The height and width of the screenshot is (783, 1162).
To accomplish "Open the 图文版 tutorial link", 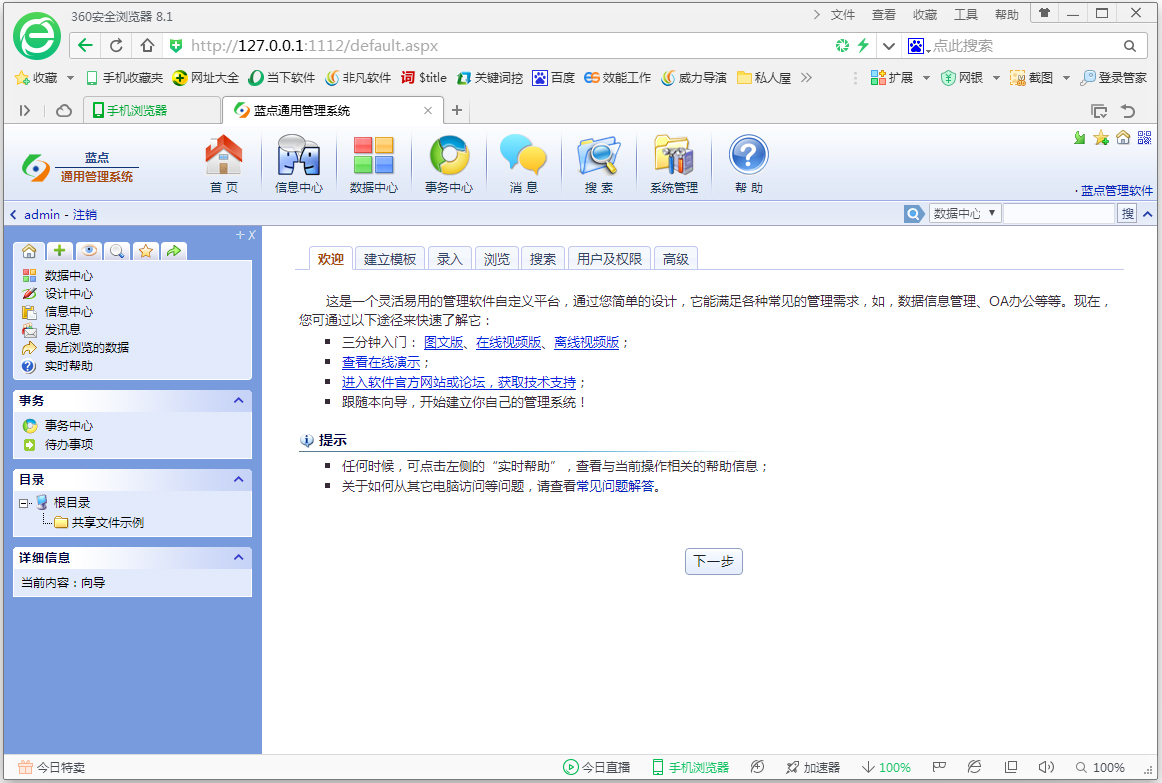I will (443, 342).
